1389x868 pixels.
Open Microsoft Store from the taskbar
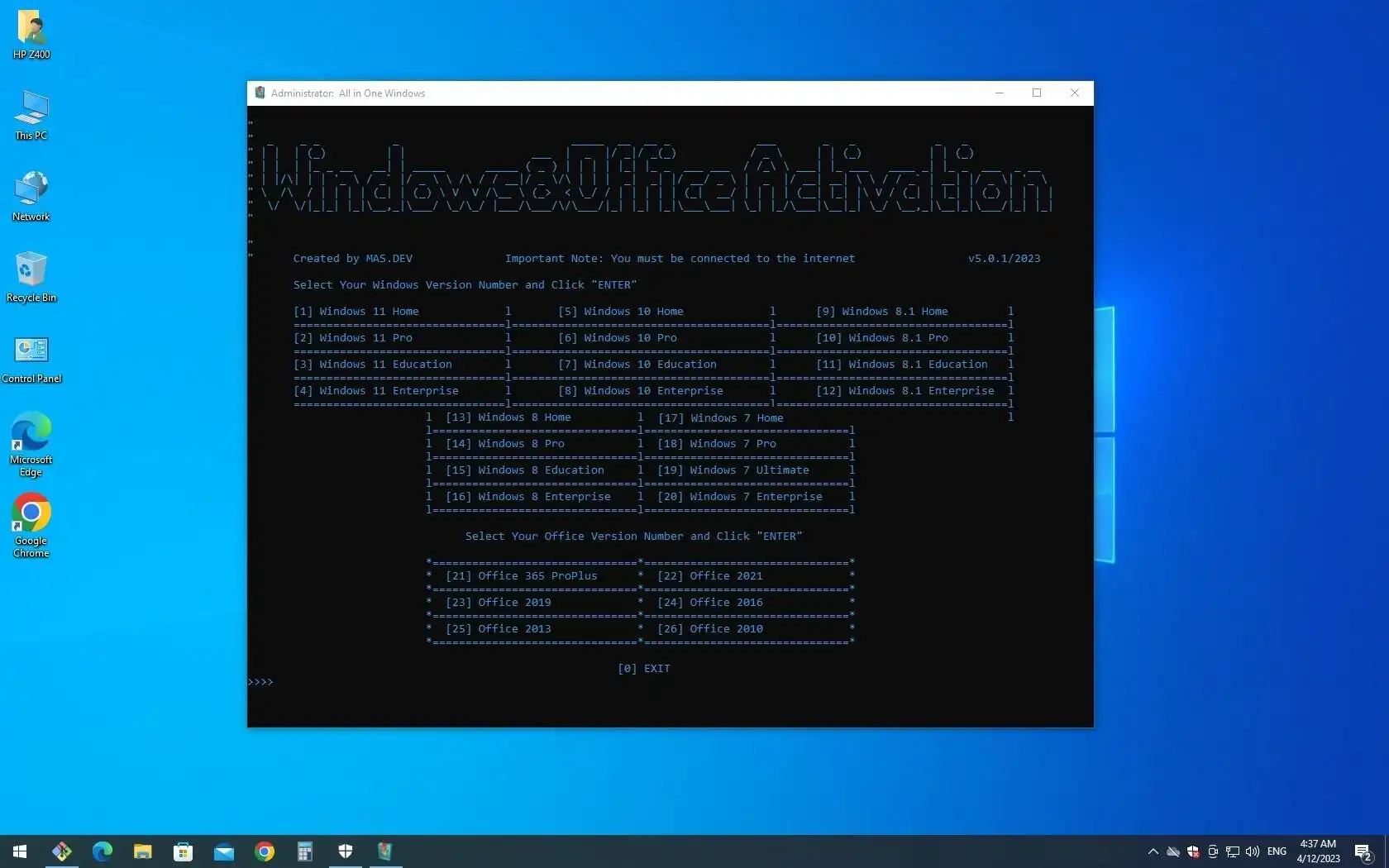[x=183, y=851]
